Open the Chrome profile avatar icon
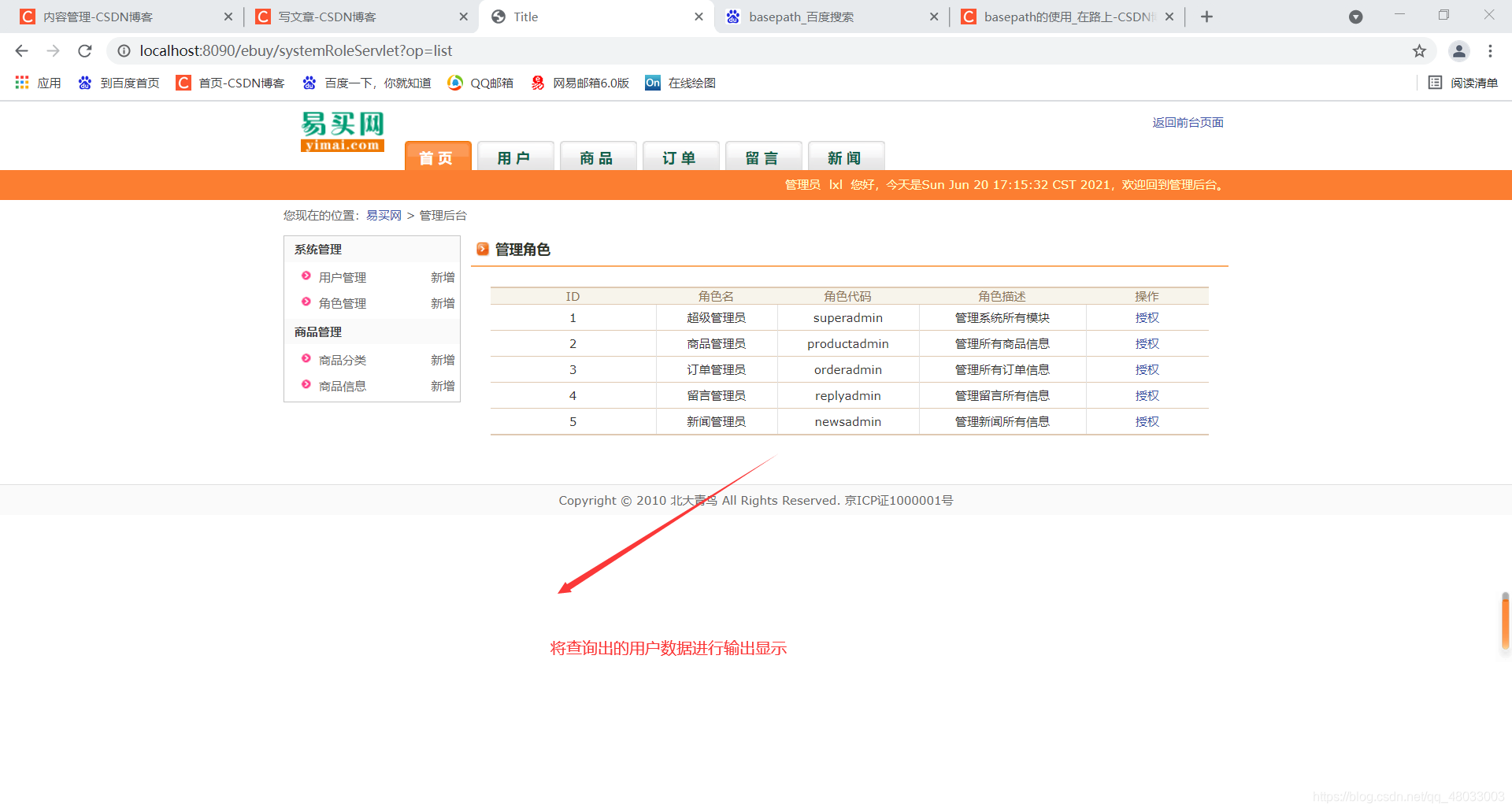Image resolution: width=1512 pixels, height=811 pixels. pyautogui.click(x=1458, y=51)
